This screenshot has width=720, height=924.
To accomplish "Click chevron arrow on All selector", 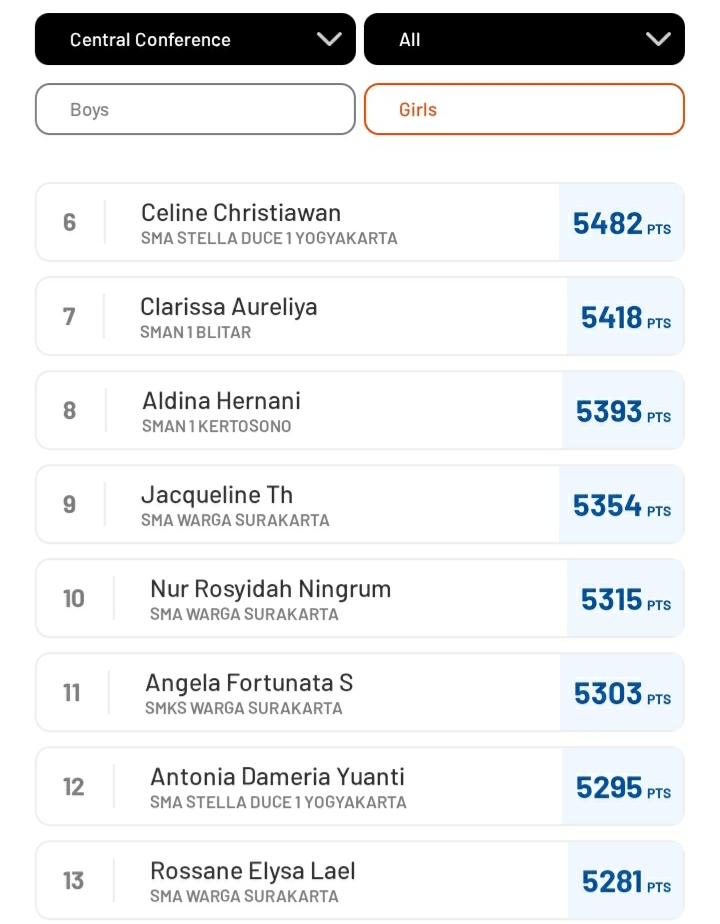I will click(658, 39).
